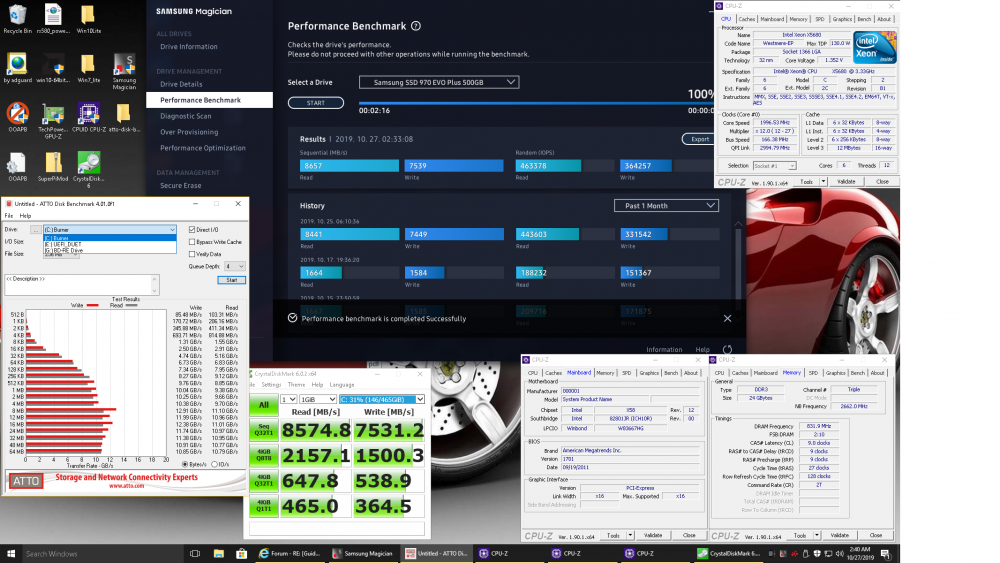Image resolution: width=1000 pixels, height=563 pixels.
Task: Select the Samsung Magician desktop shortcut
Action: (x=124, y=71)
